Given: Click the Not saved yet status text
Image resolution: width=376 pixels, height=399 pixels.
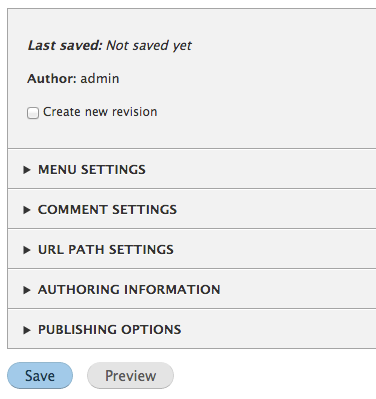Looking at the screenshot, I should point(149,46).
